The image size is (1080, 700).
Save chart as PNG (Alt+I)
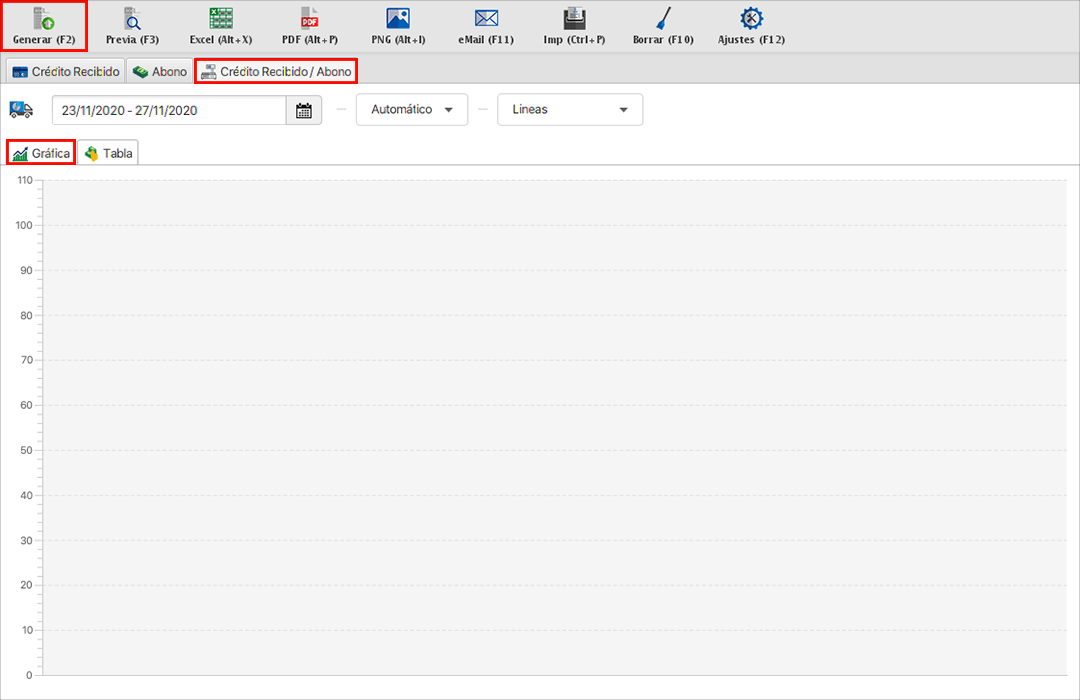pos(398,19)
